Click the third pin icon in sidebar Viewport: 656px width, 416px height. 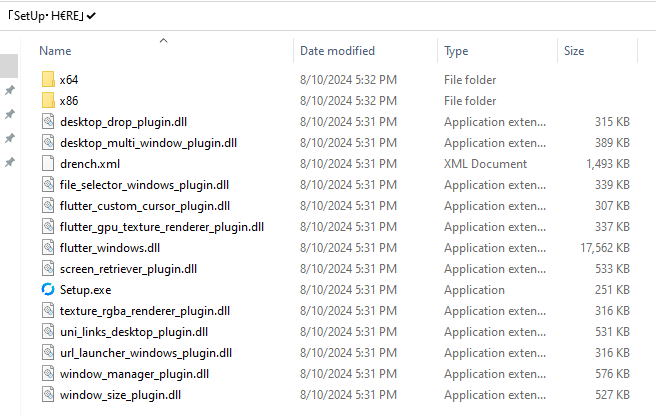tap(10, 138)
